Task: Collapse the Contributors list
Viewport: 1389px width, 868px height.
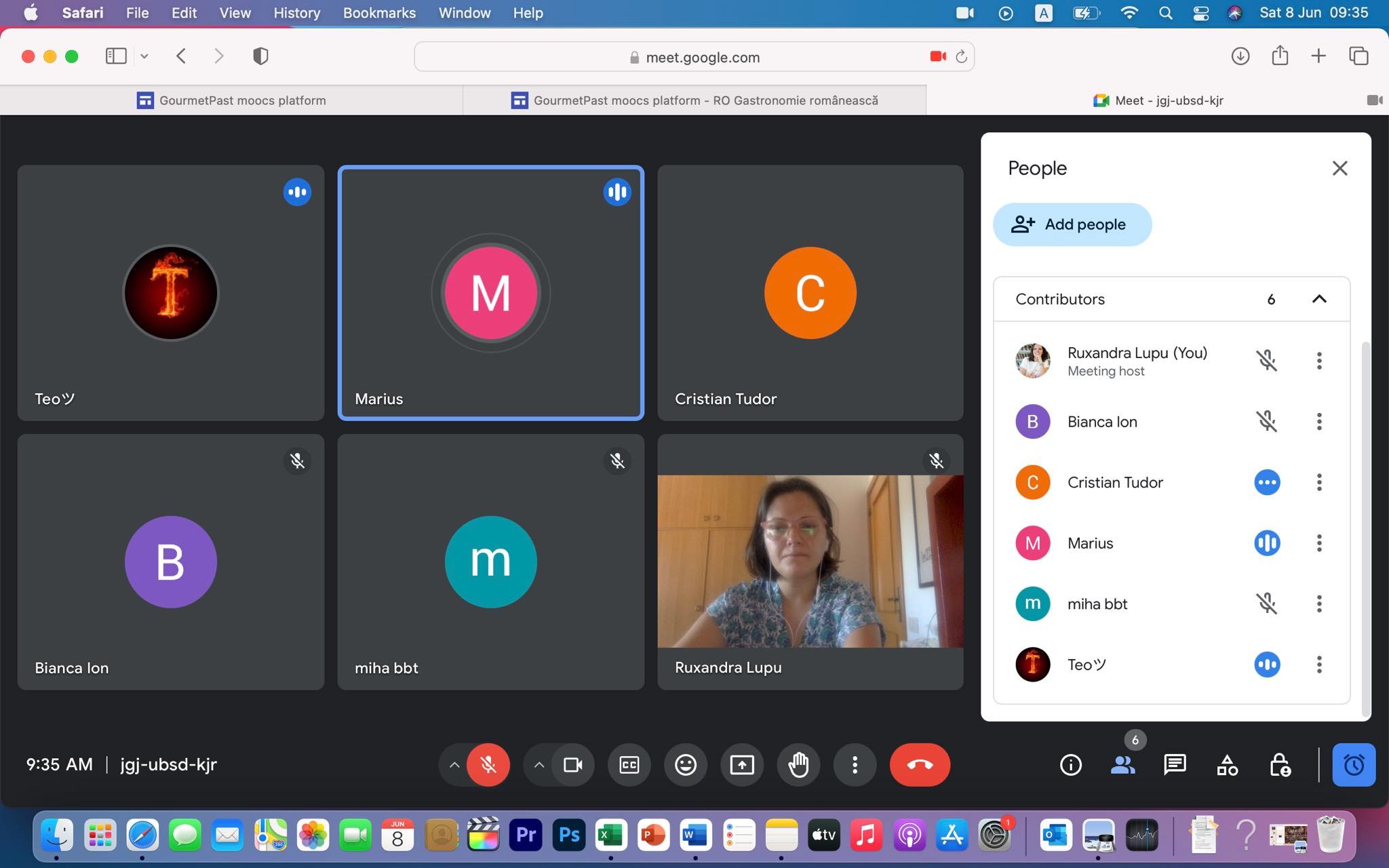Action: 1318,299
